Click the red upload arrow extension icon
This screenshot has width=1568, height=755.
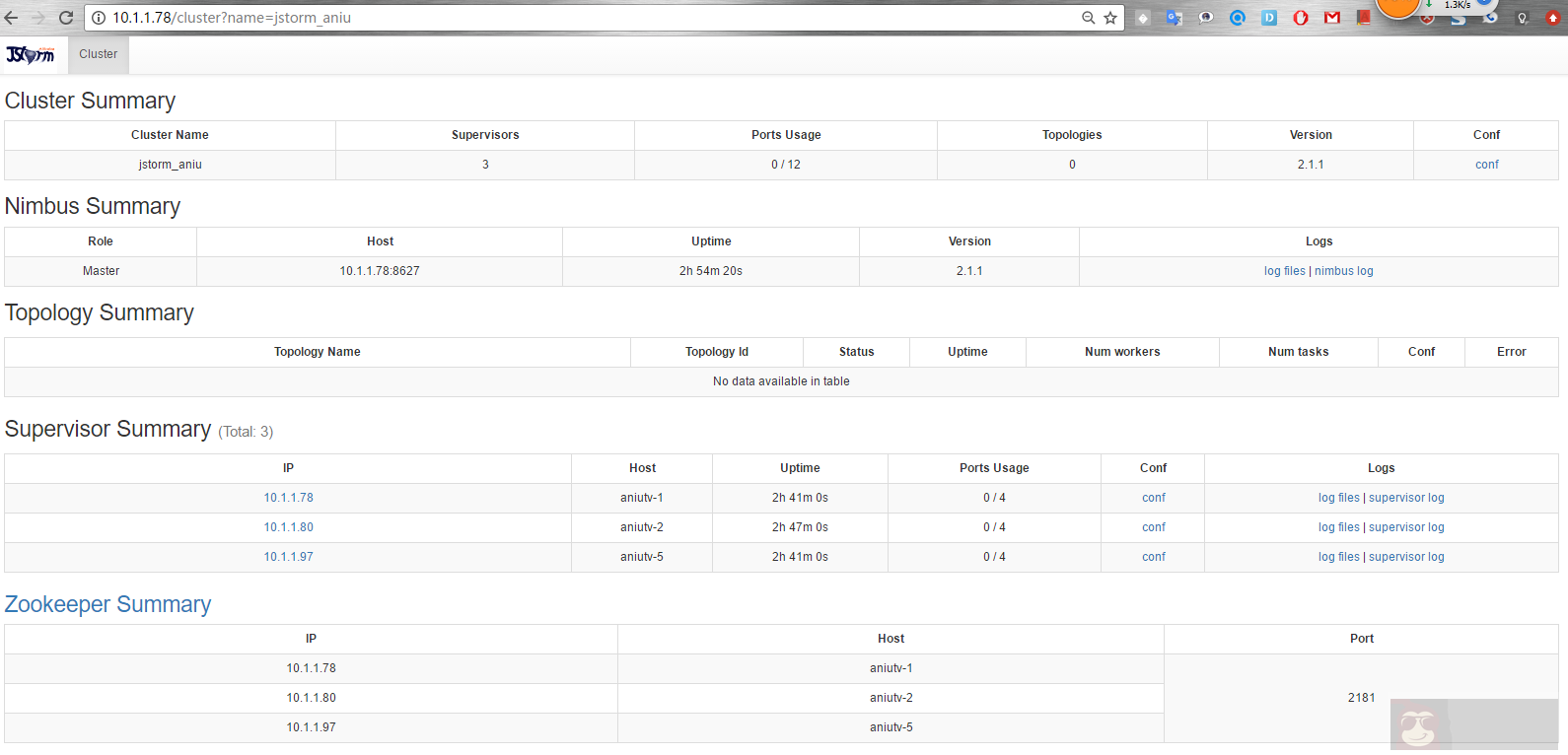(1553, 18)
